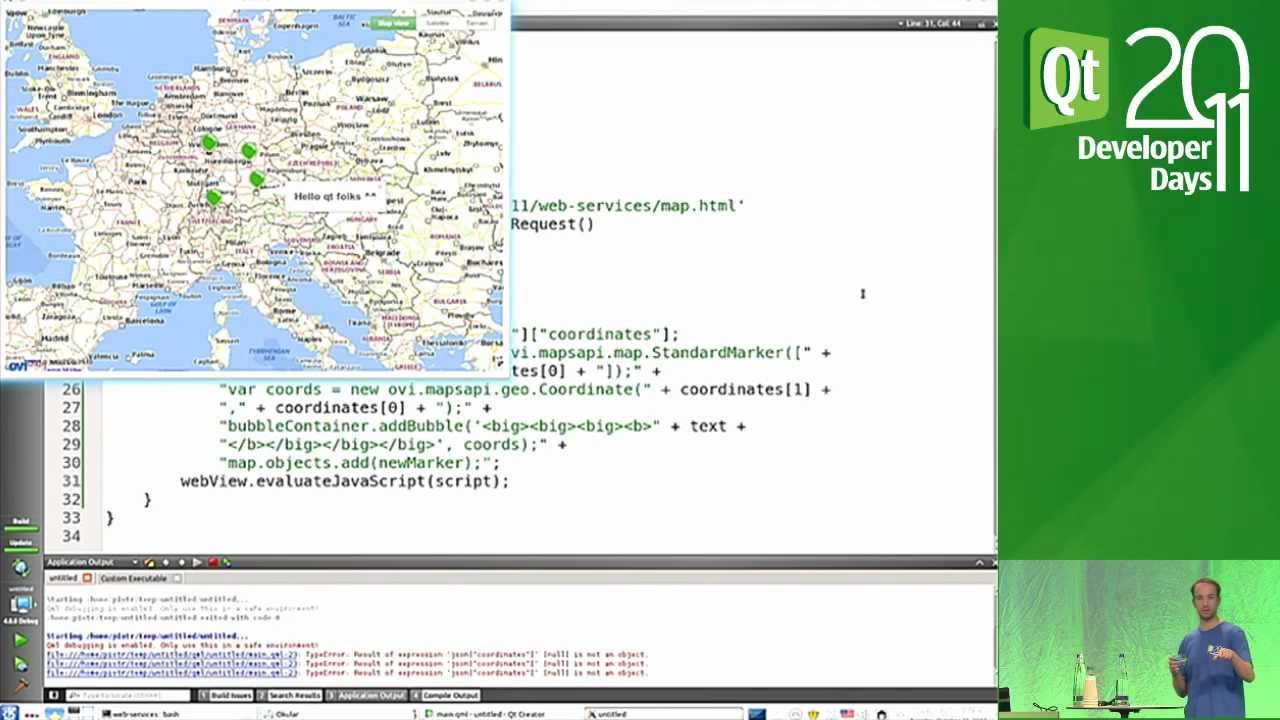Click the run icon in the output pane toolbar

(196, 563)
